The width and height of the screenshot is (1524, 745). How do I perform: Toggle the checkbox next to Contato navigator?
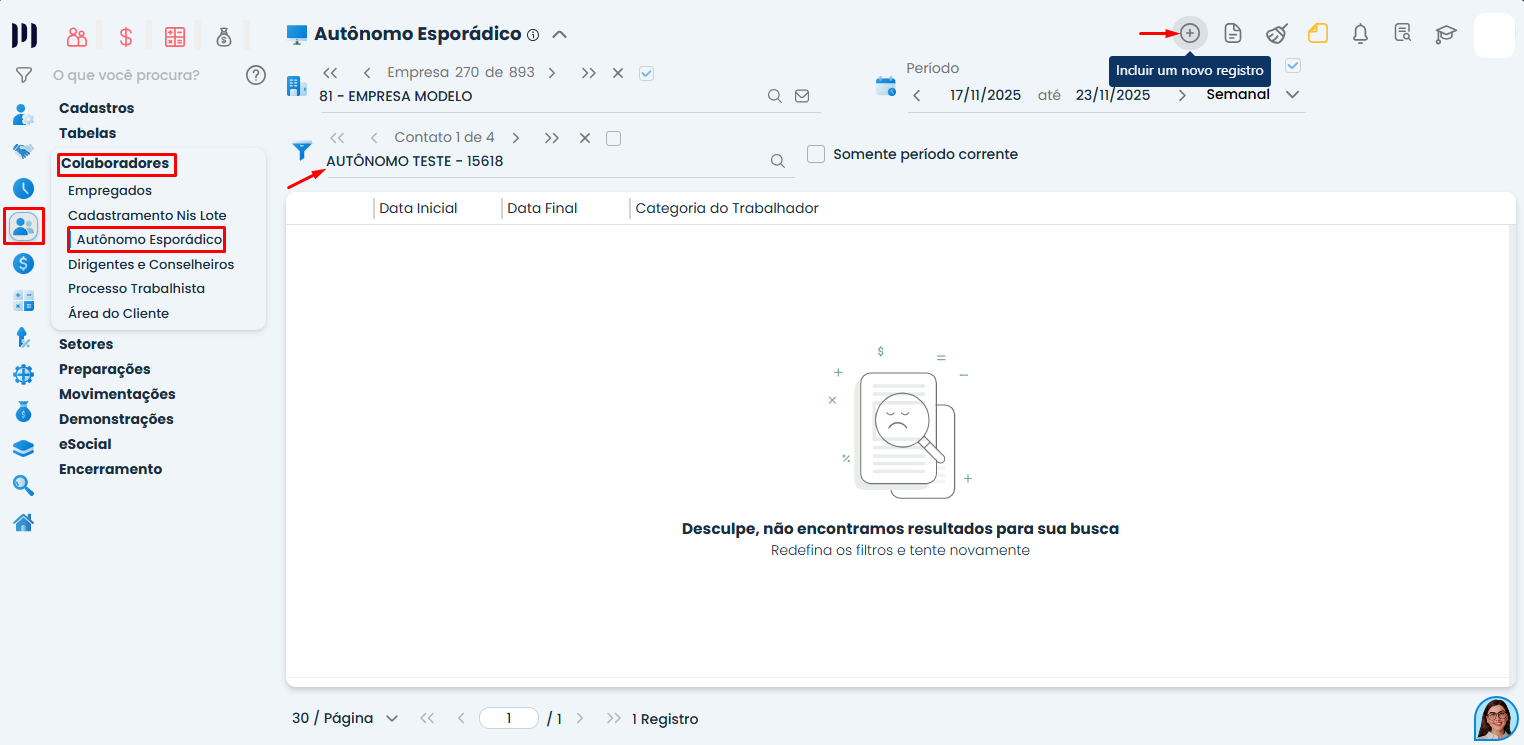[x=613, y=138]
